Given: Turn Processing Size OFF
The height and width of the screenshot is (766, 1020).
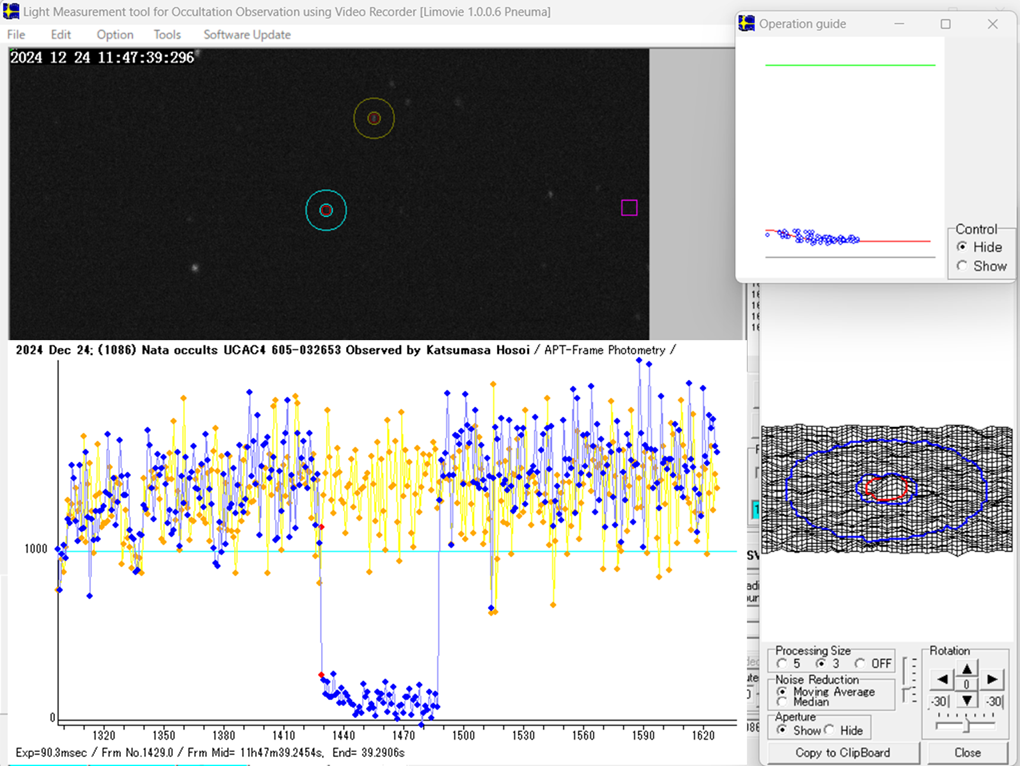Looking at the screenshot, I should [x=860, y=664].
